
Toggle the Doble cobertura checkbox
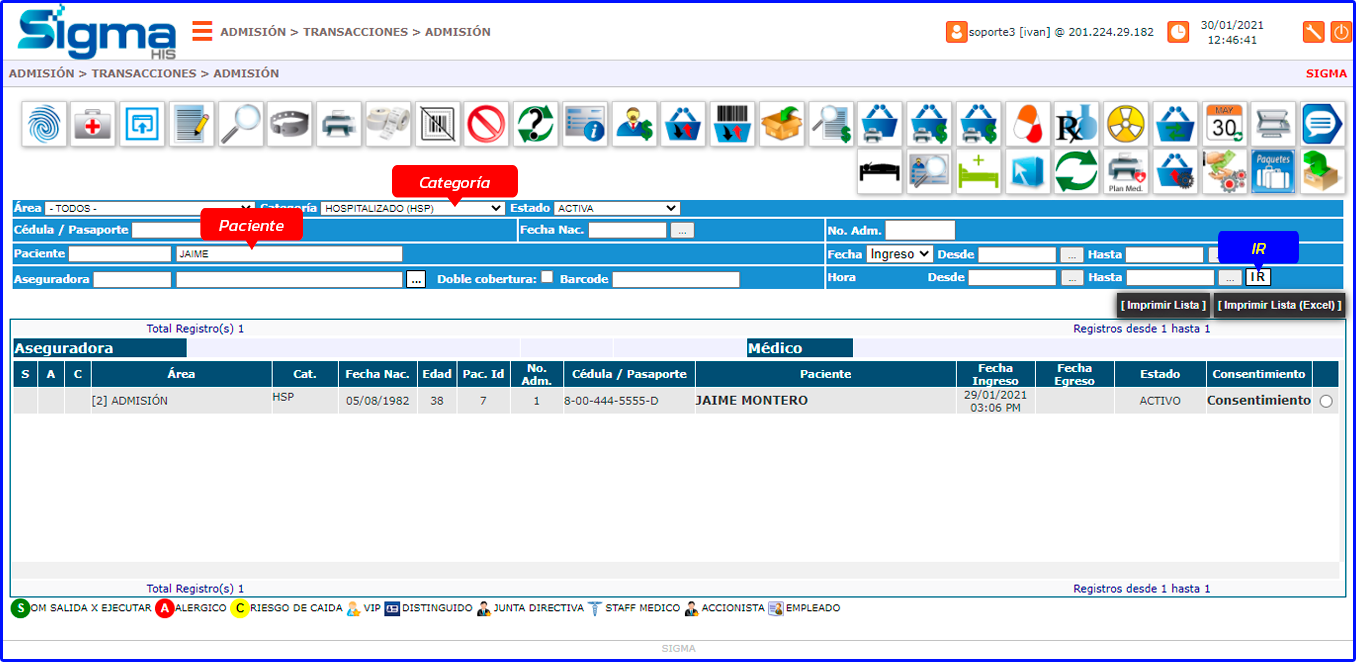click(x=547, y=277)
